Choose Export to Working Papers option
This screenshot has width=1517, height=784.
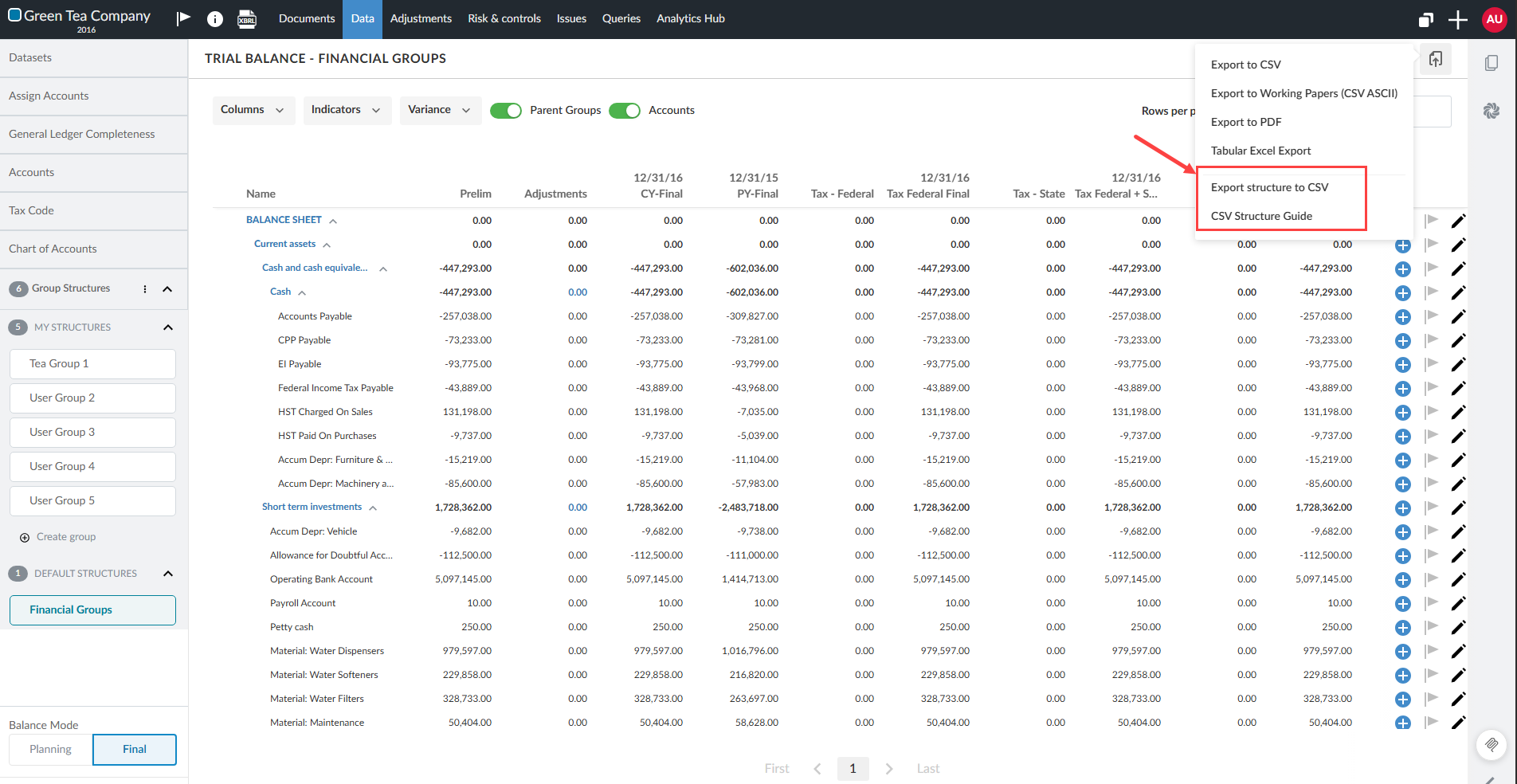click(1303, 93)
